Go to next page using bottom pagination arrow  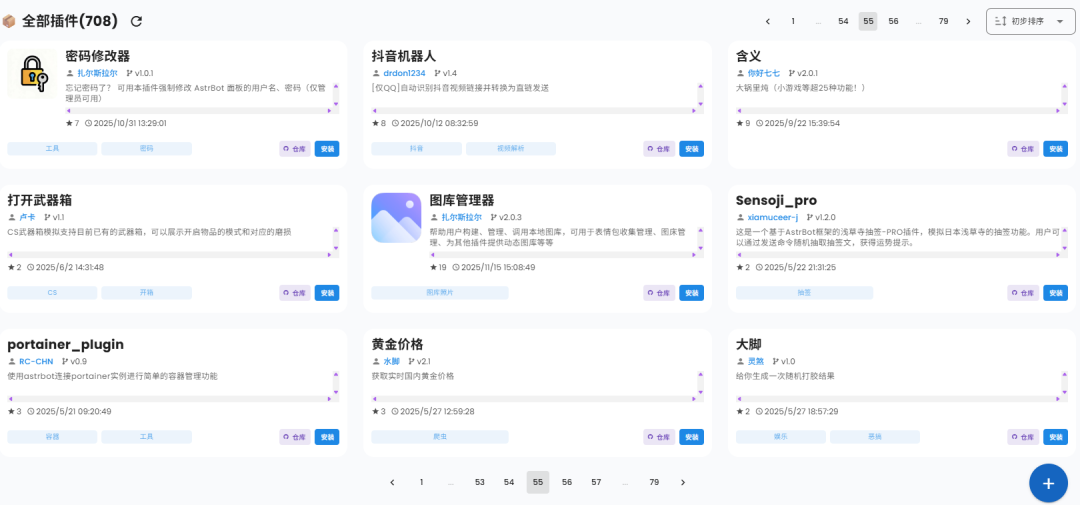[683, 482]
